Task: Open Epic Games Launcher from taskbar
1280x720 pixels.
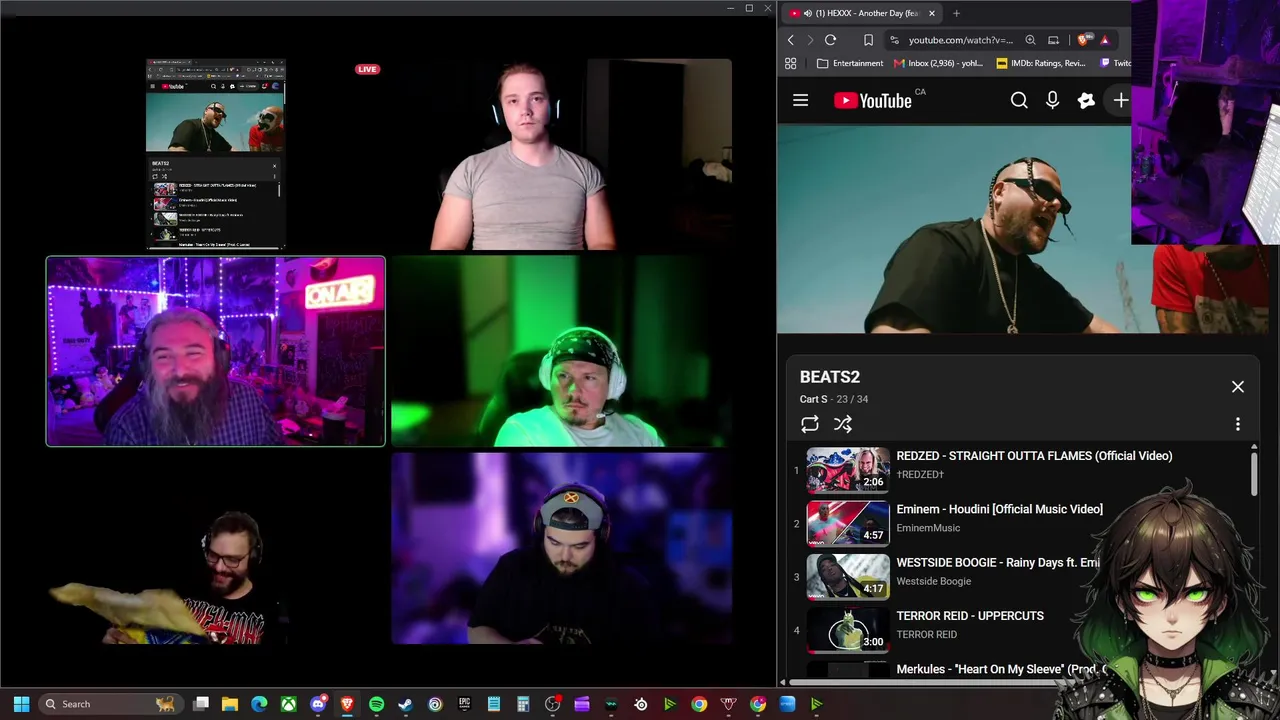Action: [x=464, y=704]
